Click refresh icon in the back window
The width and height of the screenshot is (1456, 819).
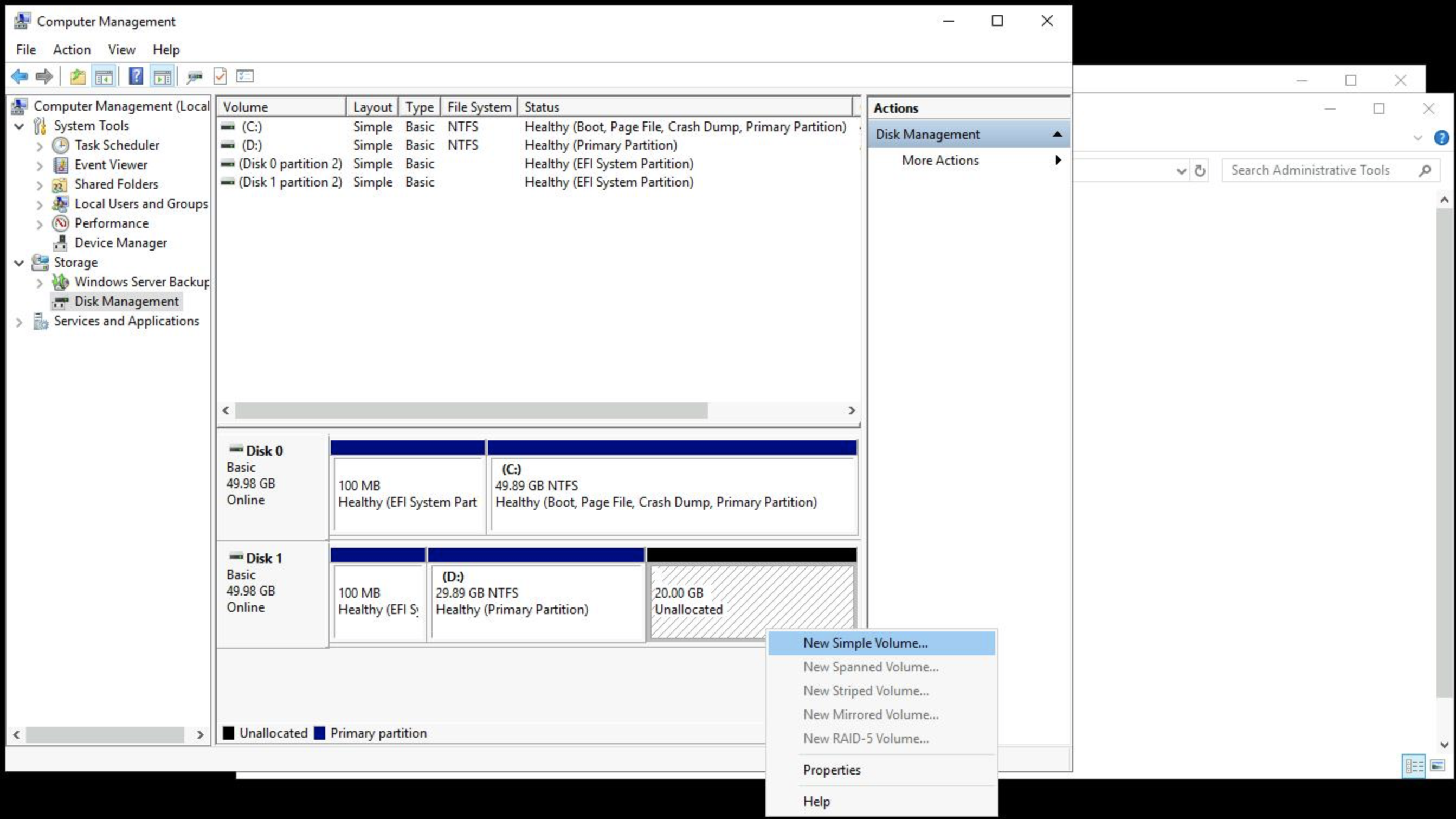[1200, 171]
